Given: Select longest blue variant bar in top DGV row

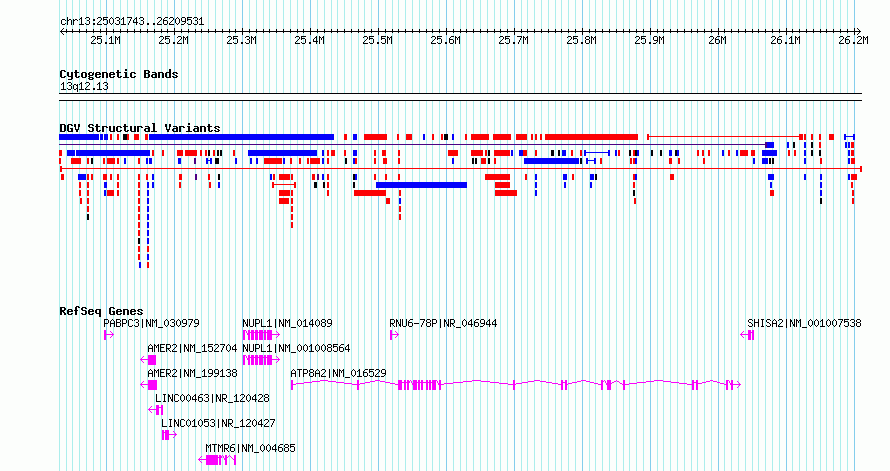Looking at the screenshot, I should [x=241, y=137].
